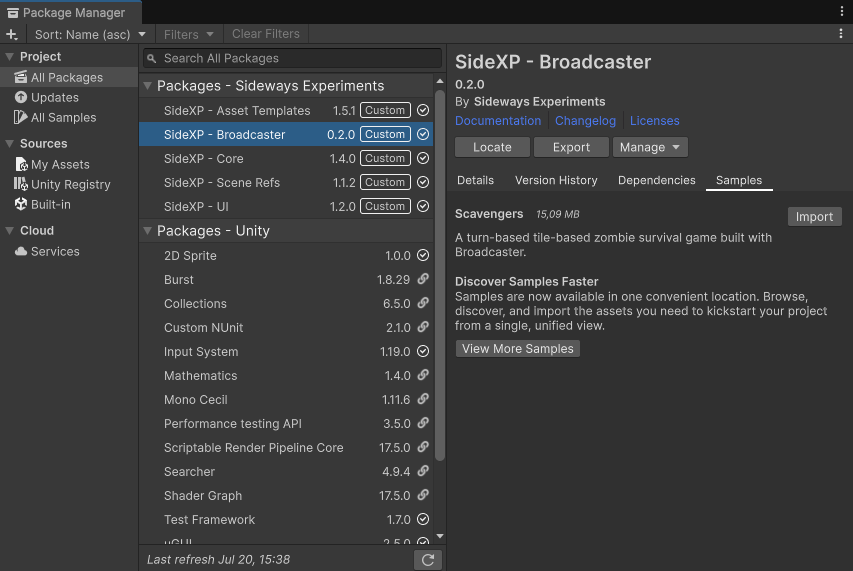853x571 pixels.
Task: Click installed checkmark icon for Input System
Action: point(423,351)
